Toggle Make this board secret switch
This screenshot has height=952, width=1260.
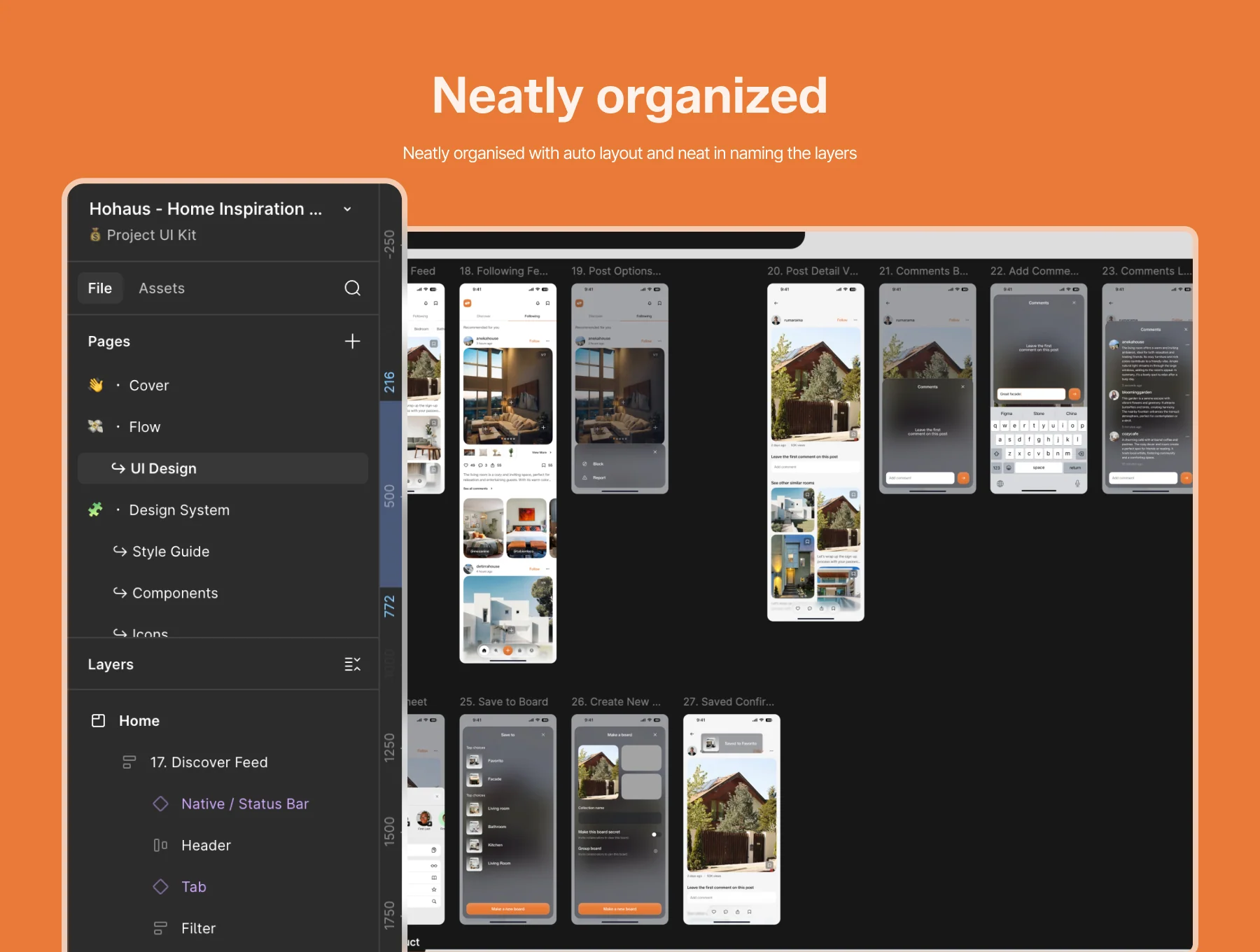coord(654,834)
